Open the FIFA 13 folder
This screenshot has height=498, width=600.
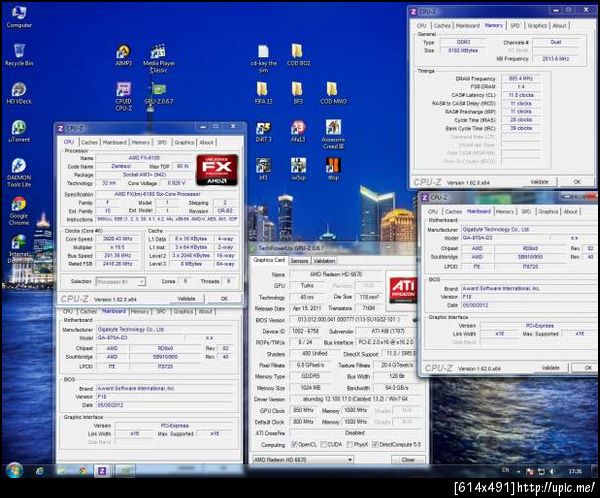click(263, 93)
